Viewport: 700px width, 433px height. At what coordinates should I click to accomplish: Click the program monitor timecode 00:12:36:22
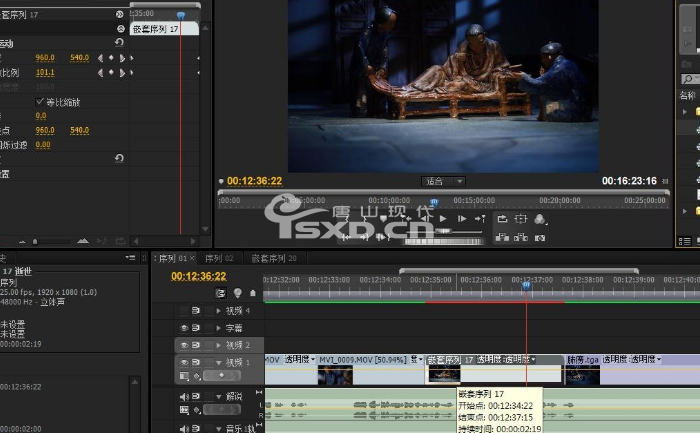(254, 181)
